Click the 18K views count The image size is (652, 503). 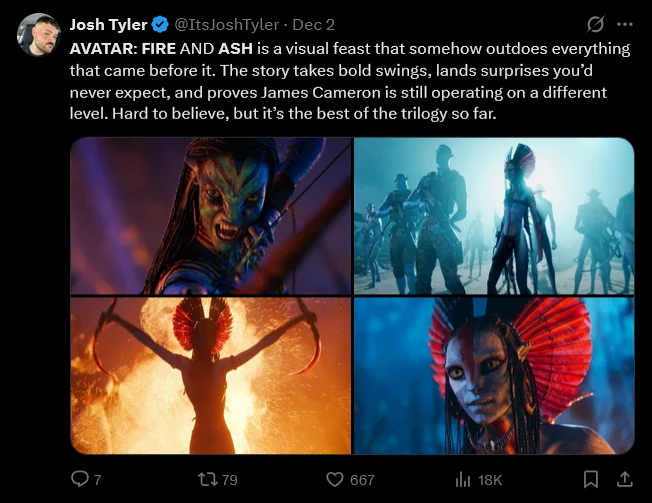[490, 480]
